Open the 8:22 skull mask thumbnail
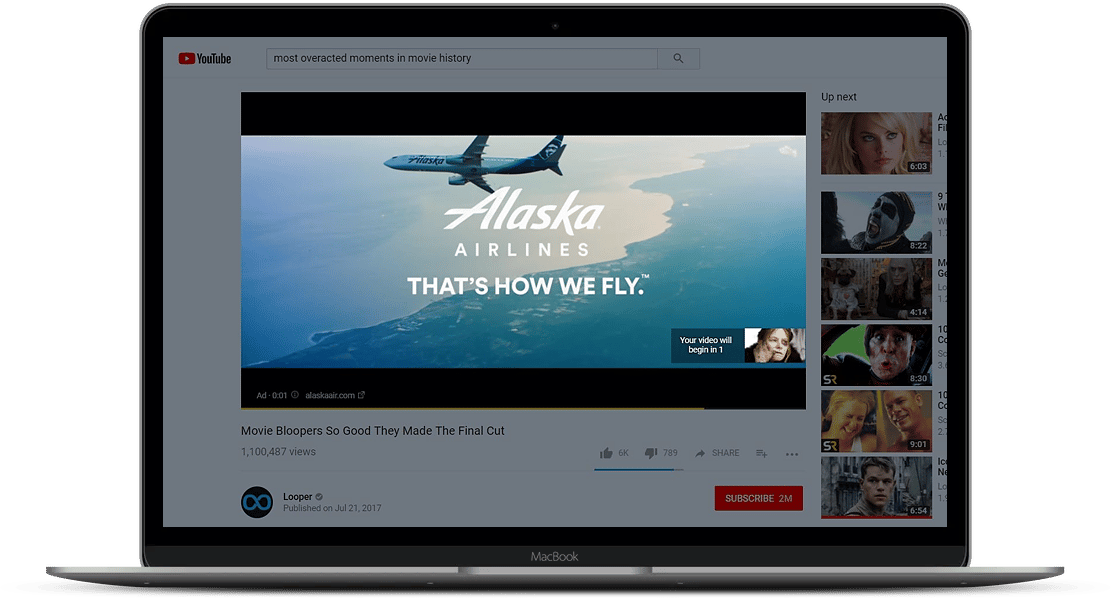Viewport: 1111px width, 598px height. click(876, 222)
